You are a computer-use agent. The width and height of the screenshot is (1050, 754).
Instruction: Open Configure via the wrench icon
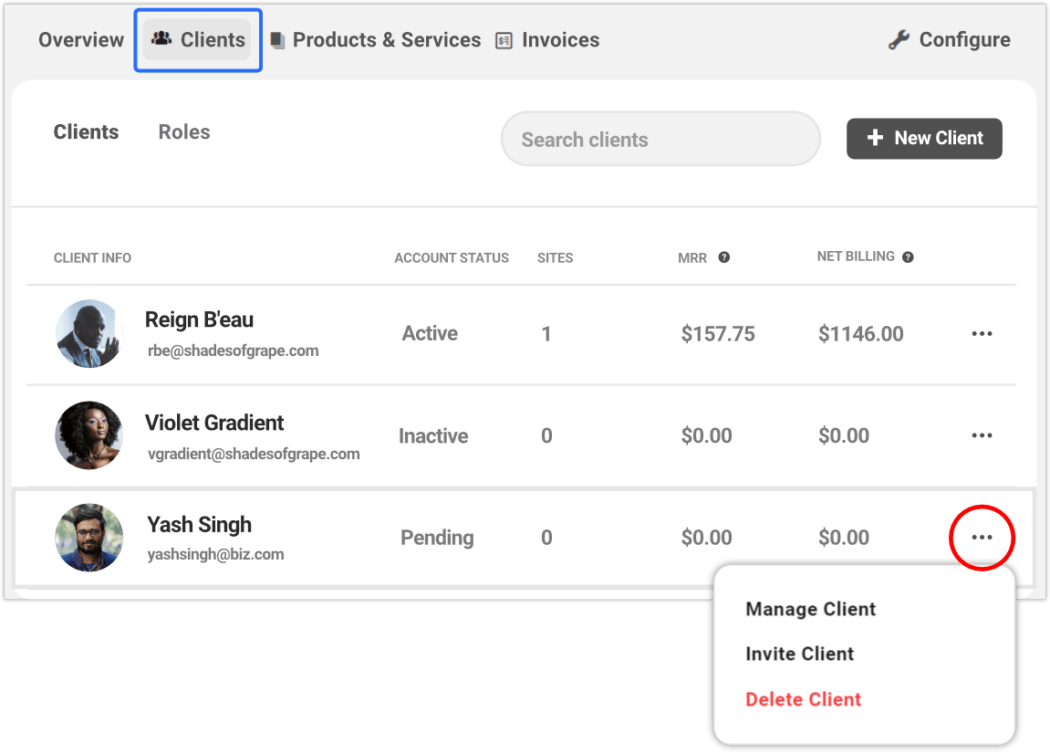[898, 39]
